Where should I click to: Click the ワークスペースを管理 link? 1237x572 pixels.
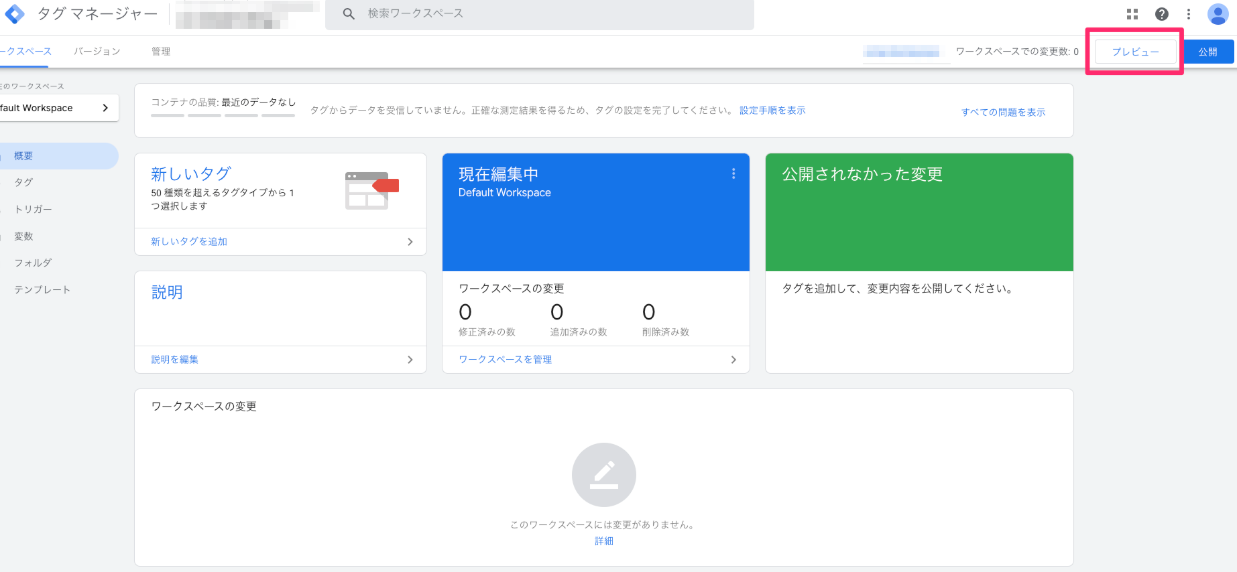coord(505,360)
